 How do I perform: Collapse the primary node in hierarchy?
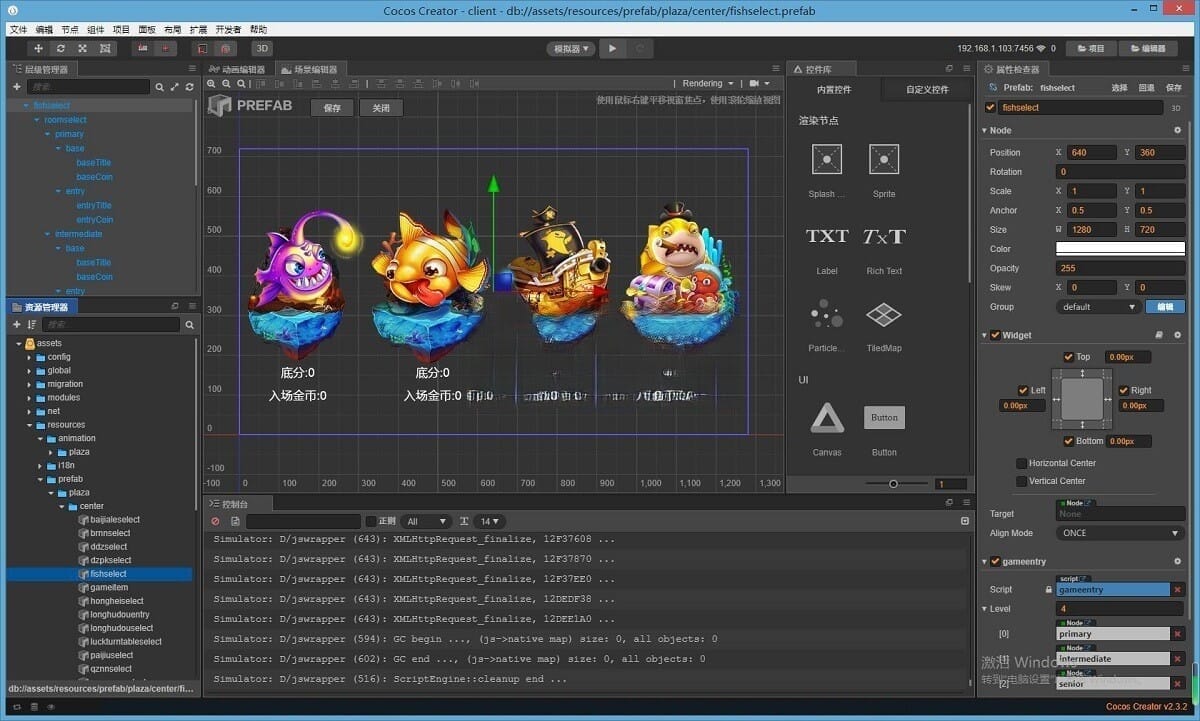point(48,134)
